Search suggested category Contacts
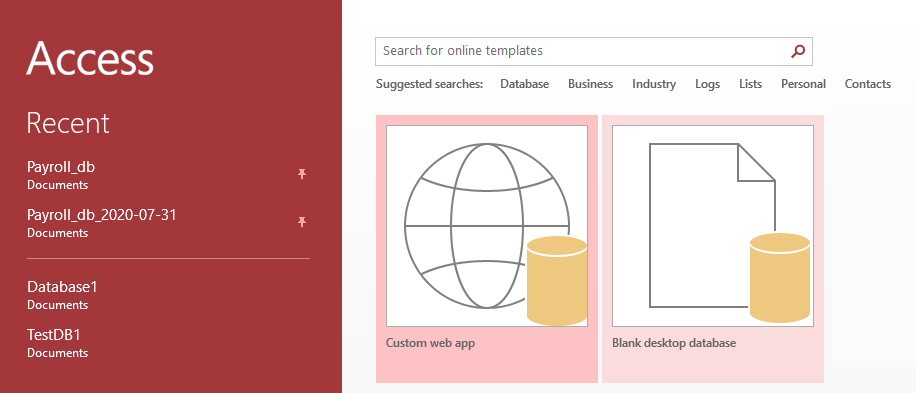 [x=868, y=84]
